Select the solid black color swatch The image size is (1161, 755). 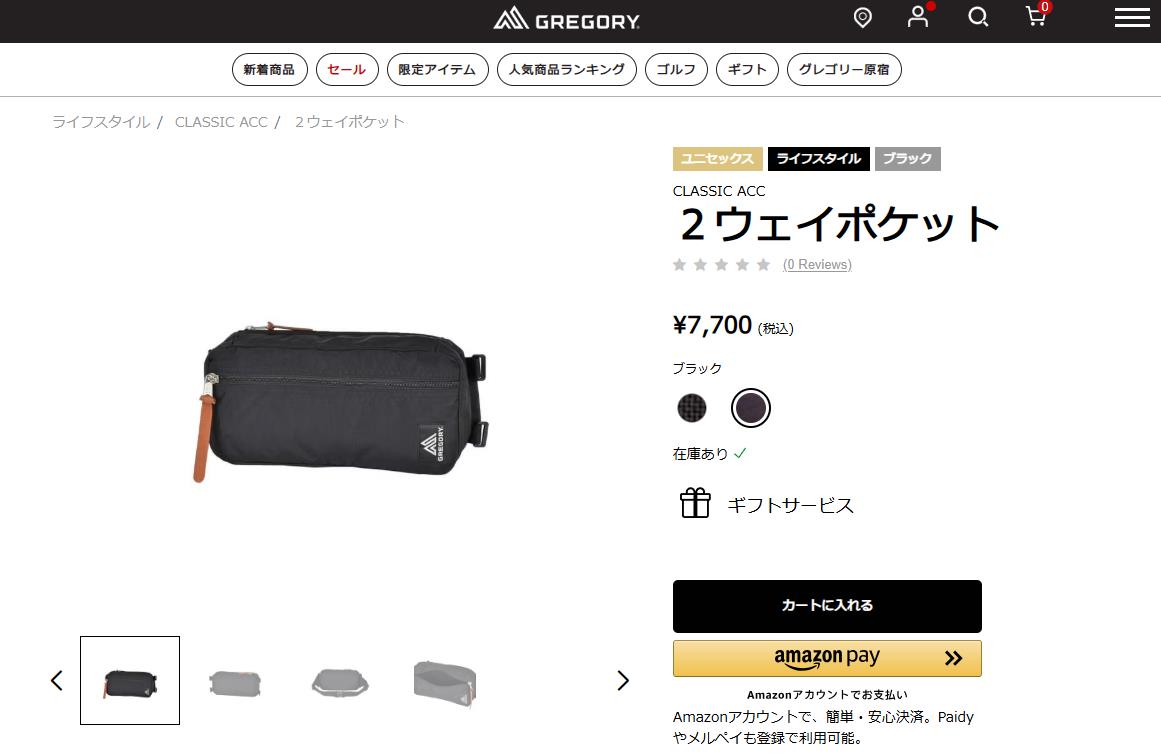751,408
